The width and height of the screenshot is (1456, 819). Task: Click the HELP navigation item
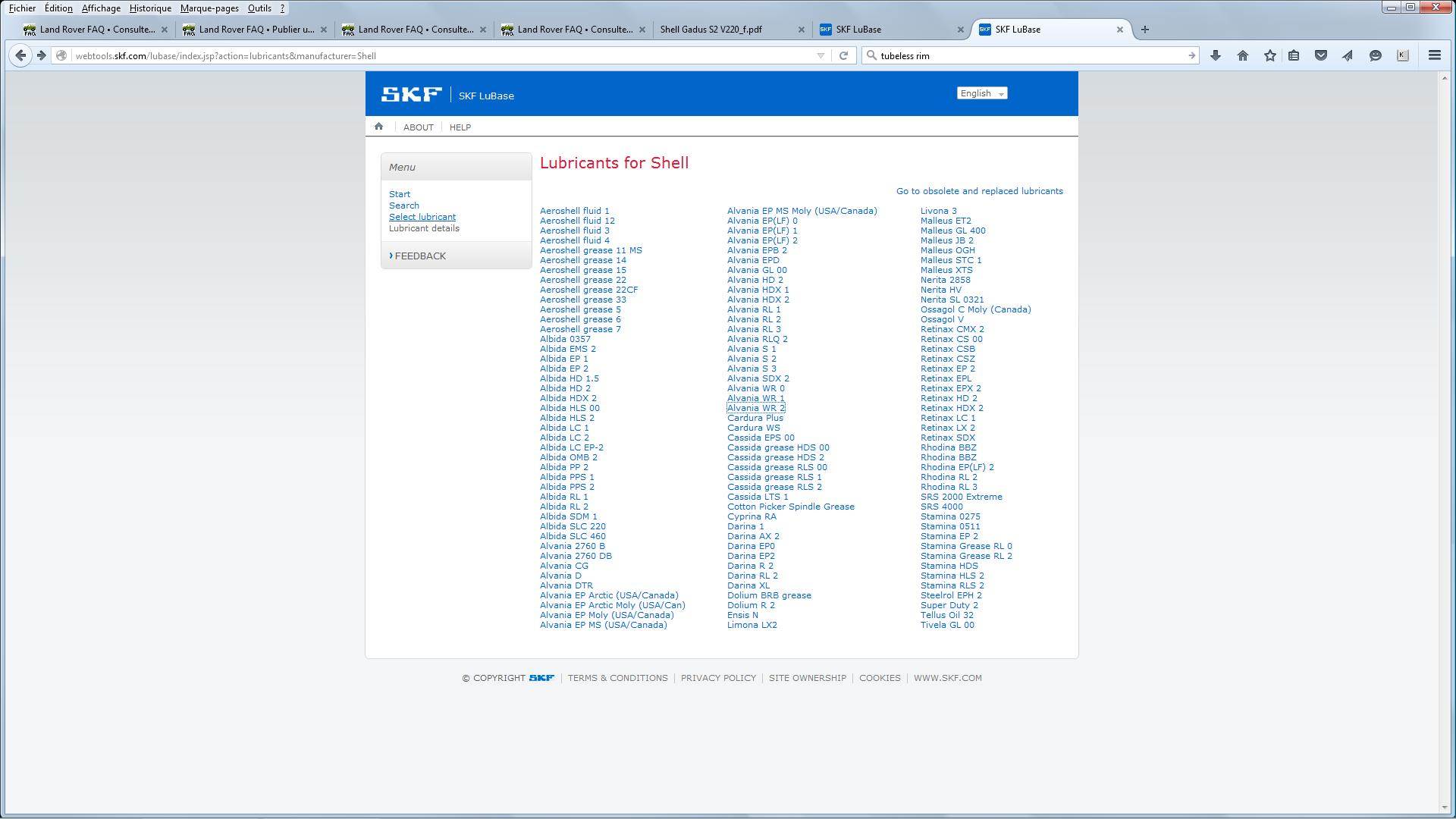[x=460, y=127]
